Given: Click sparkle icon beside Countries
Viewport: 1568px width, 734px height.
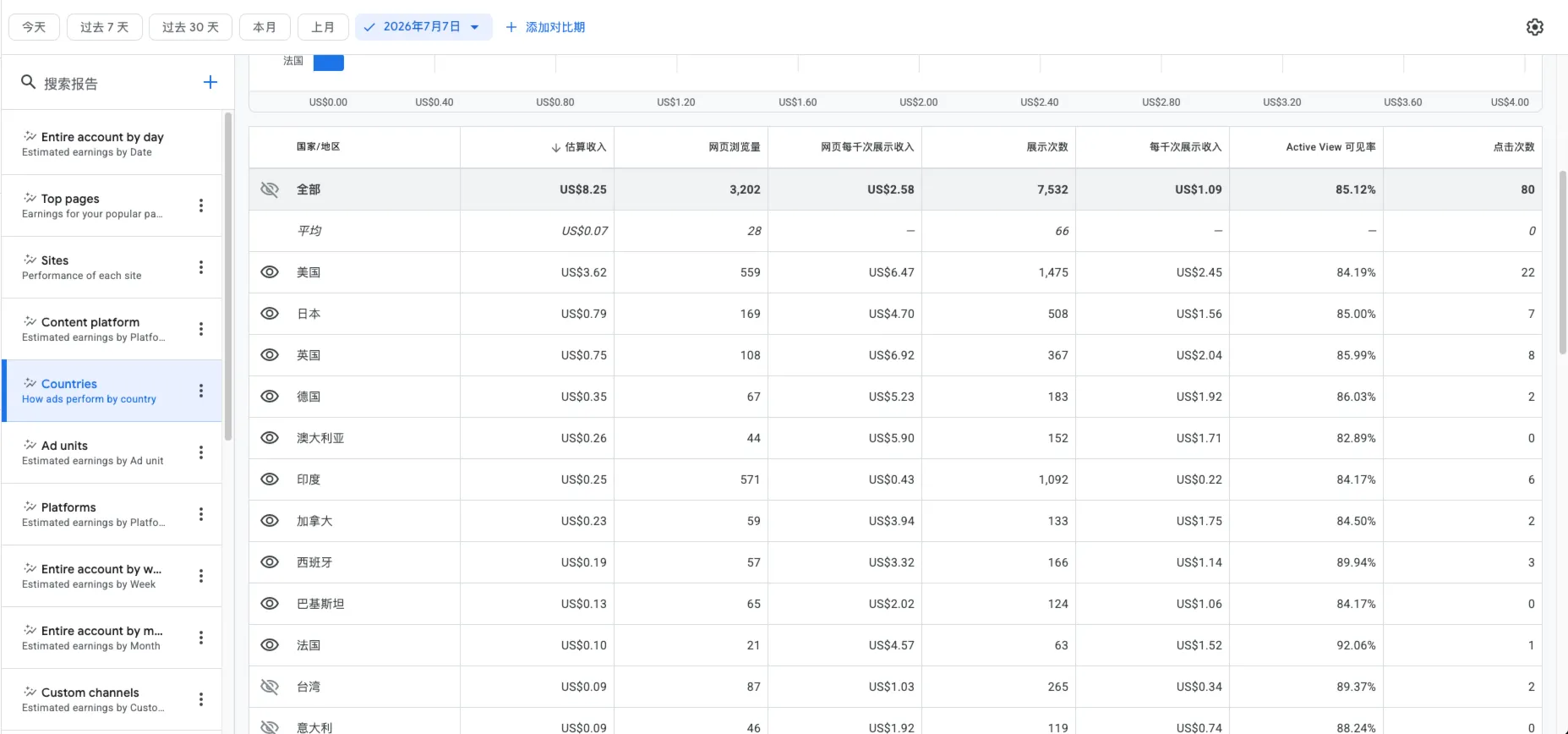Looking at the screenshot, I should [30, 383].
